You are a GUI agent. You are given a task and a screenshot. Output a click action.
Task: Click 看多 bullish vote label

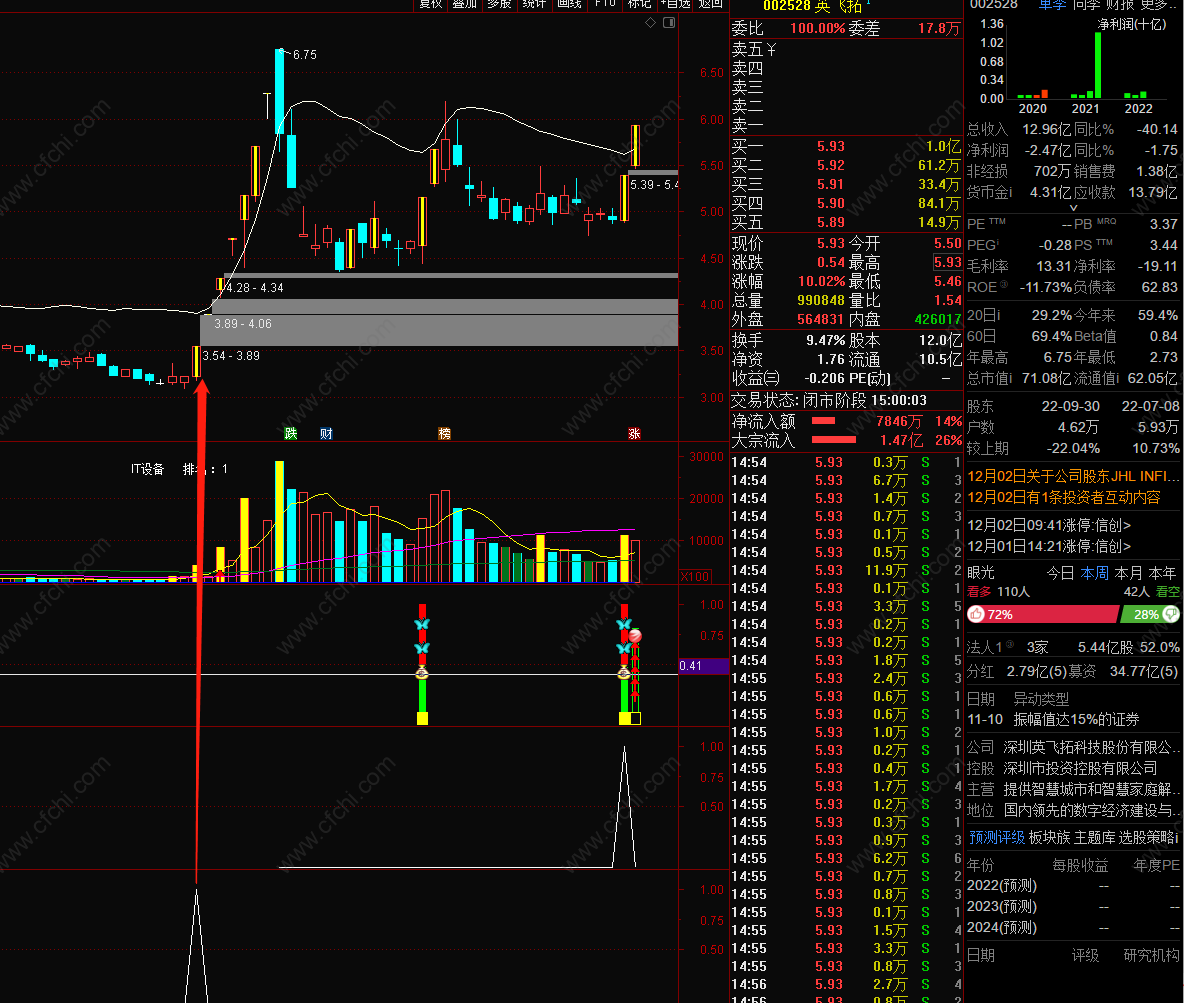point(979,591)
